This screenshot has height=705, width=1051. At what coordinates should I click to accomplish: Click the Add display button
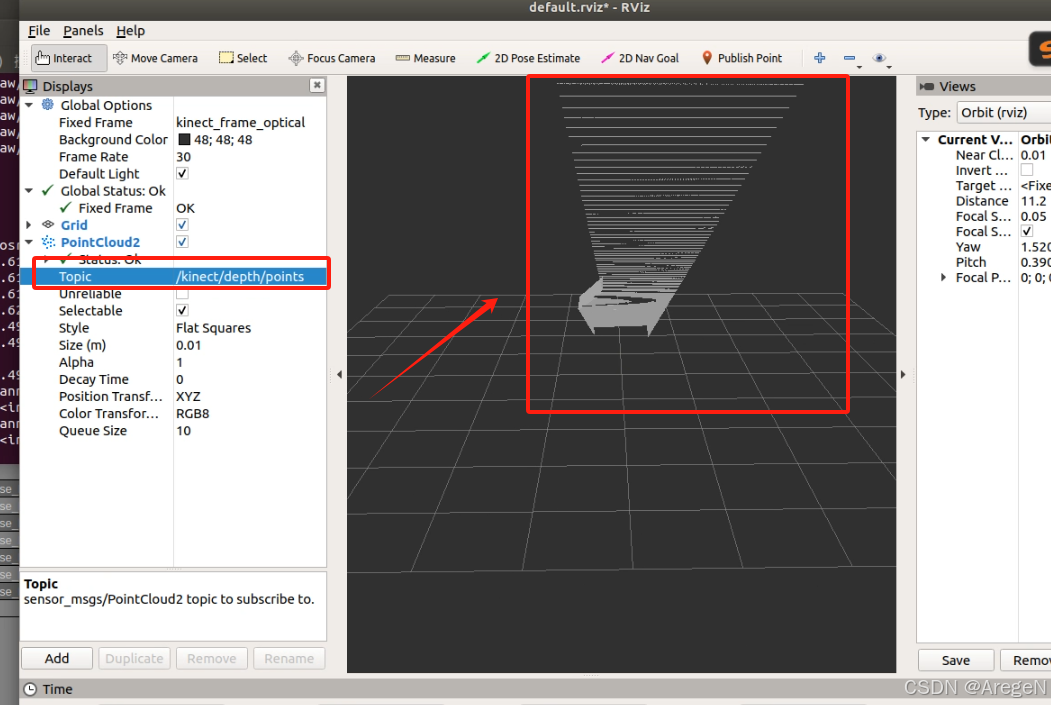tap(57, 658)
